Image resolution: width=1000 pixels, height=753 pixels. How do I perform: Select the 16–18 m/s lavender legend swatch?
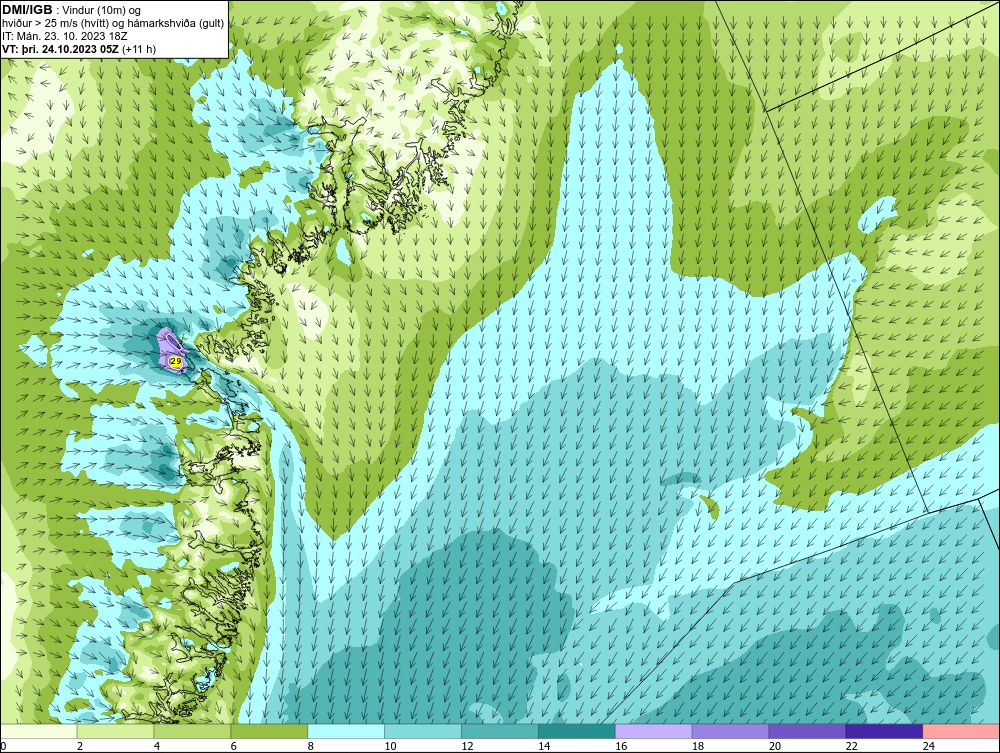654,731
